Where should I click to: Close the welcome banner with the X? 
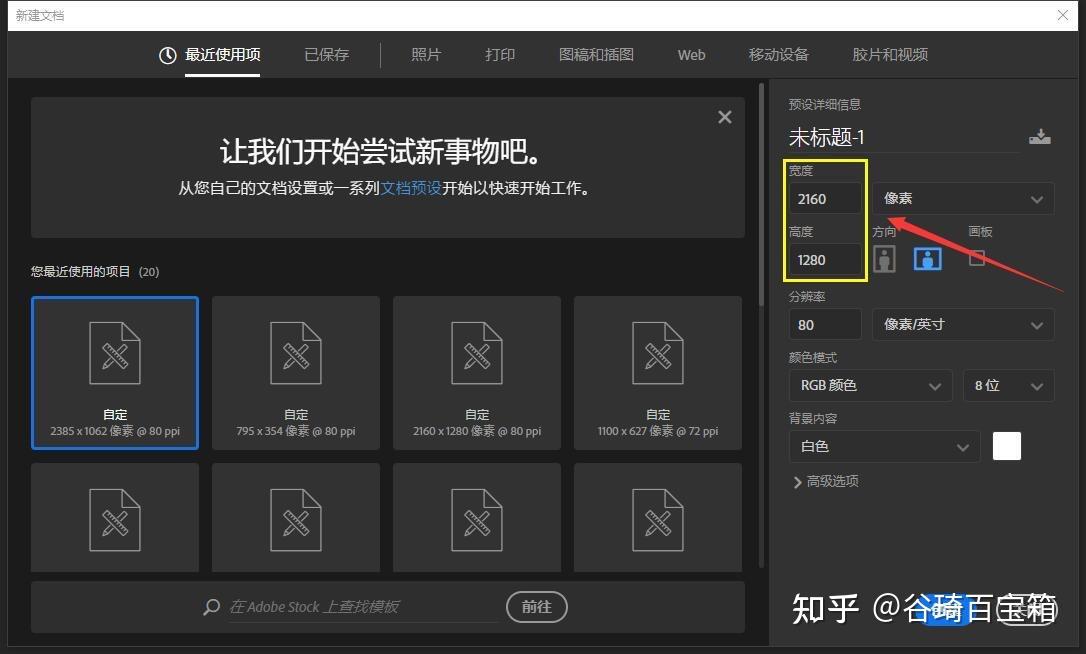pyautogui.click(x=724, y=117)
